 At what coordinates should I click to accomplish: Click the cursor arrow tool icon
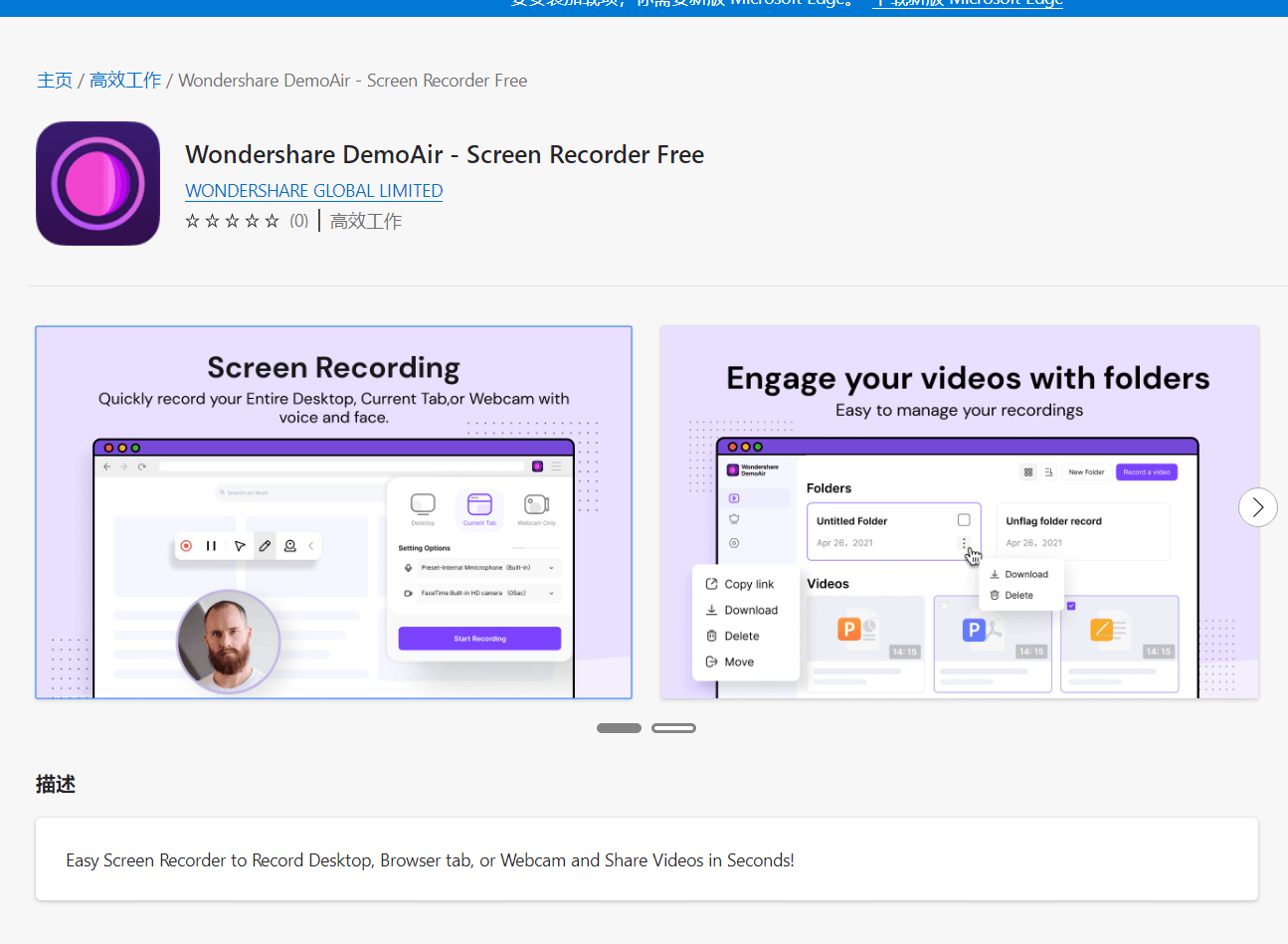coord(239,546)
